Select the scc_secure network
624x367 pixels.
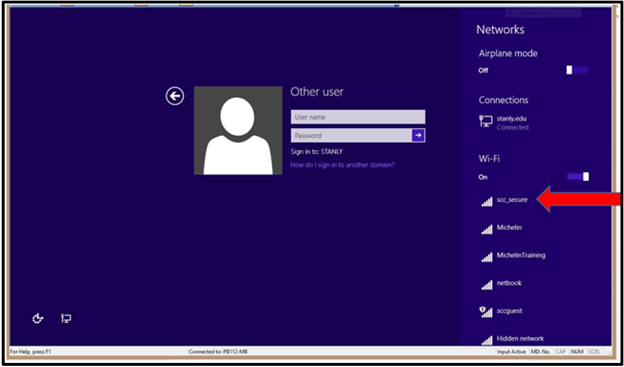pyautogui.click(x=512, y=200)
